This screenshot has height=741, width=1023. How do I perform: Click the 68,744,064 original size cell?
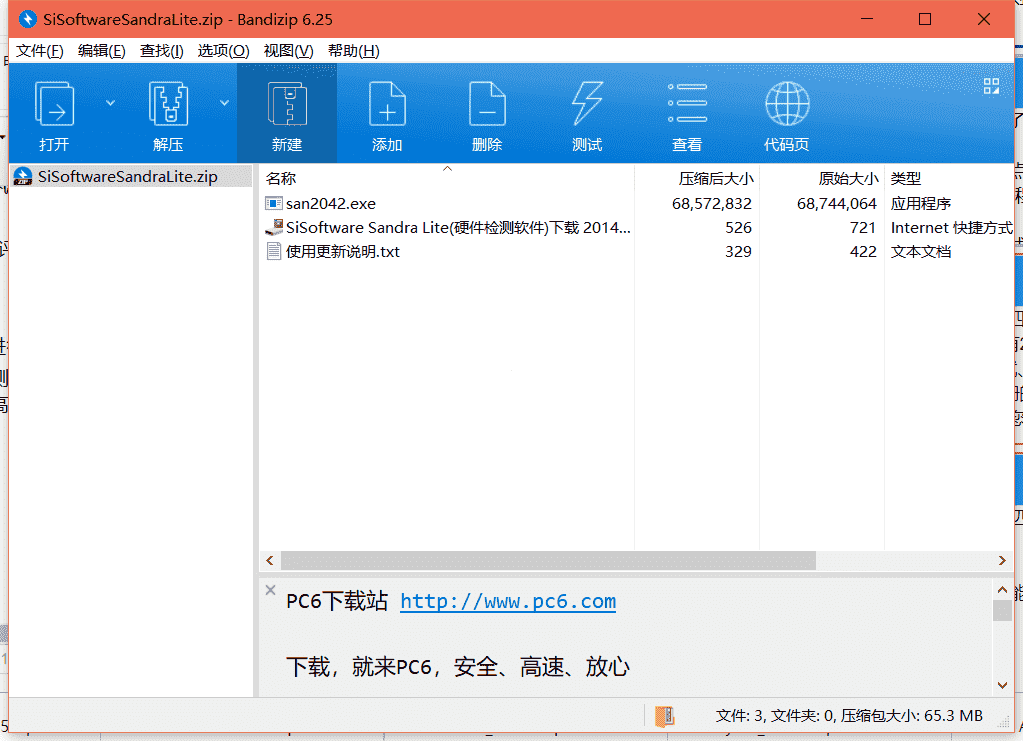tap(836, 204)
